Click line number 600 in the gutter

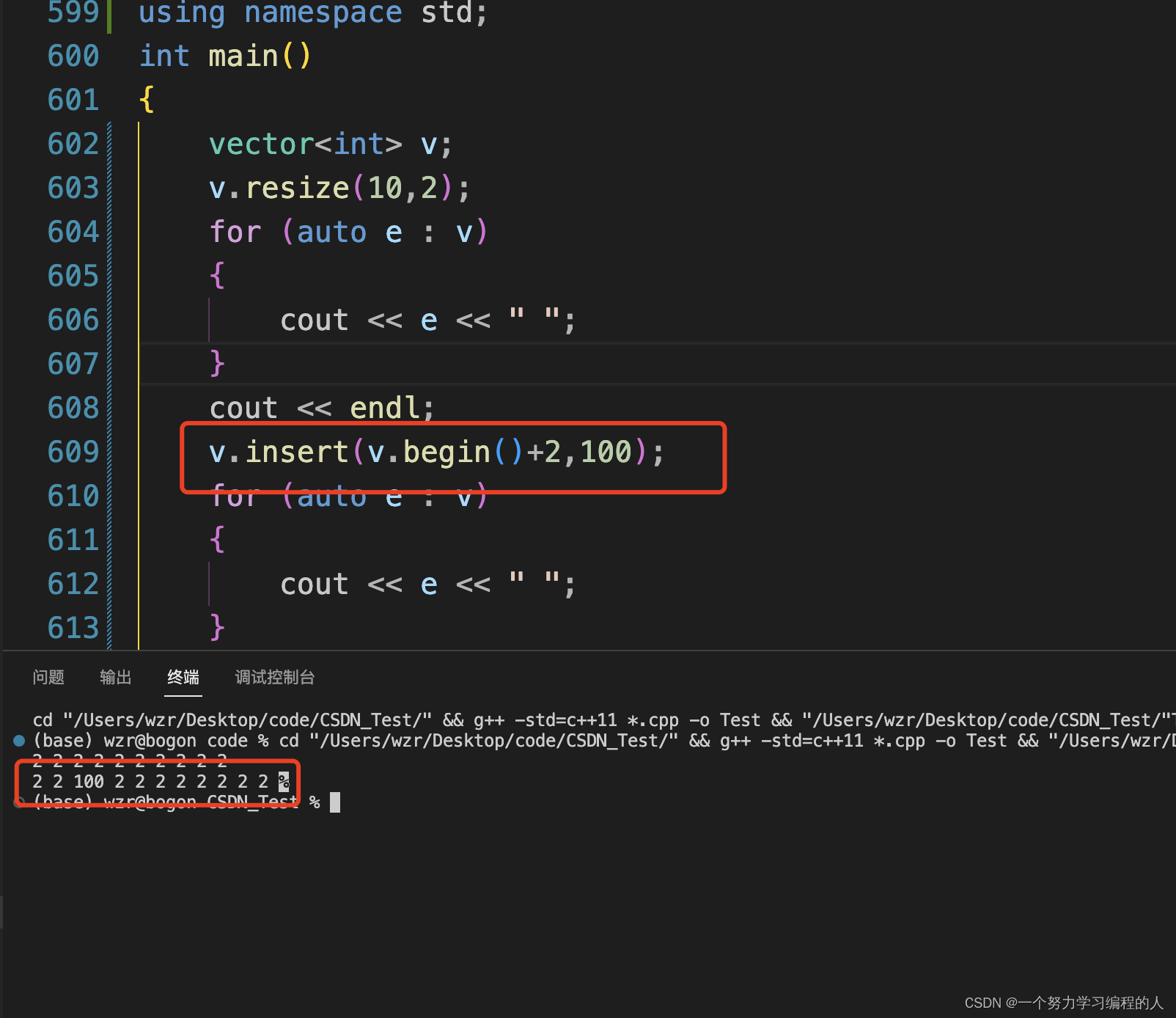click(x=73, y=56)
